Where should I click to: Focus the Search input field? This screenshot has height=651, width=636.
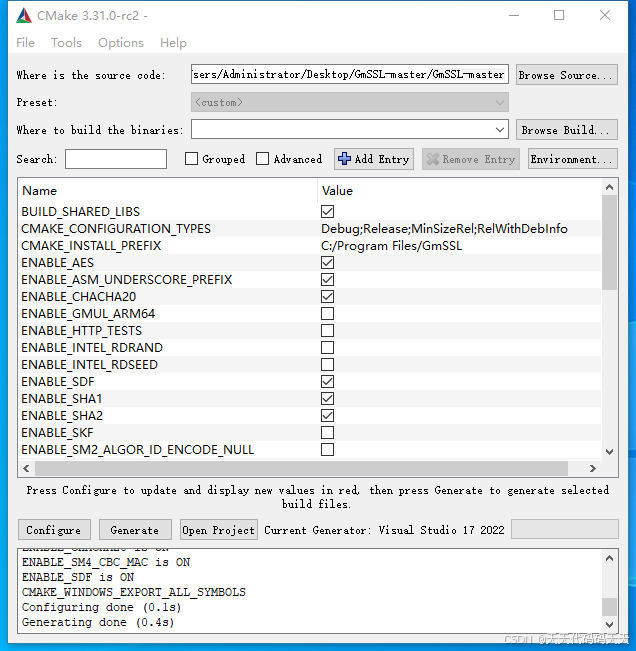click(116, 159)
